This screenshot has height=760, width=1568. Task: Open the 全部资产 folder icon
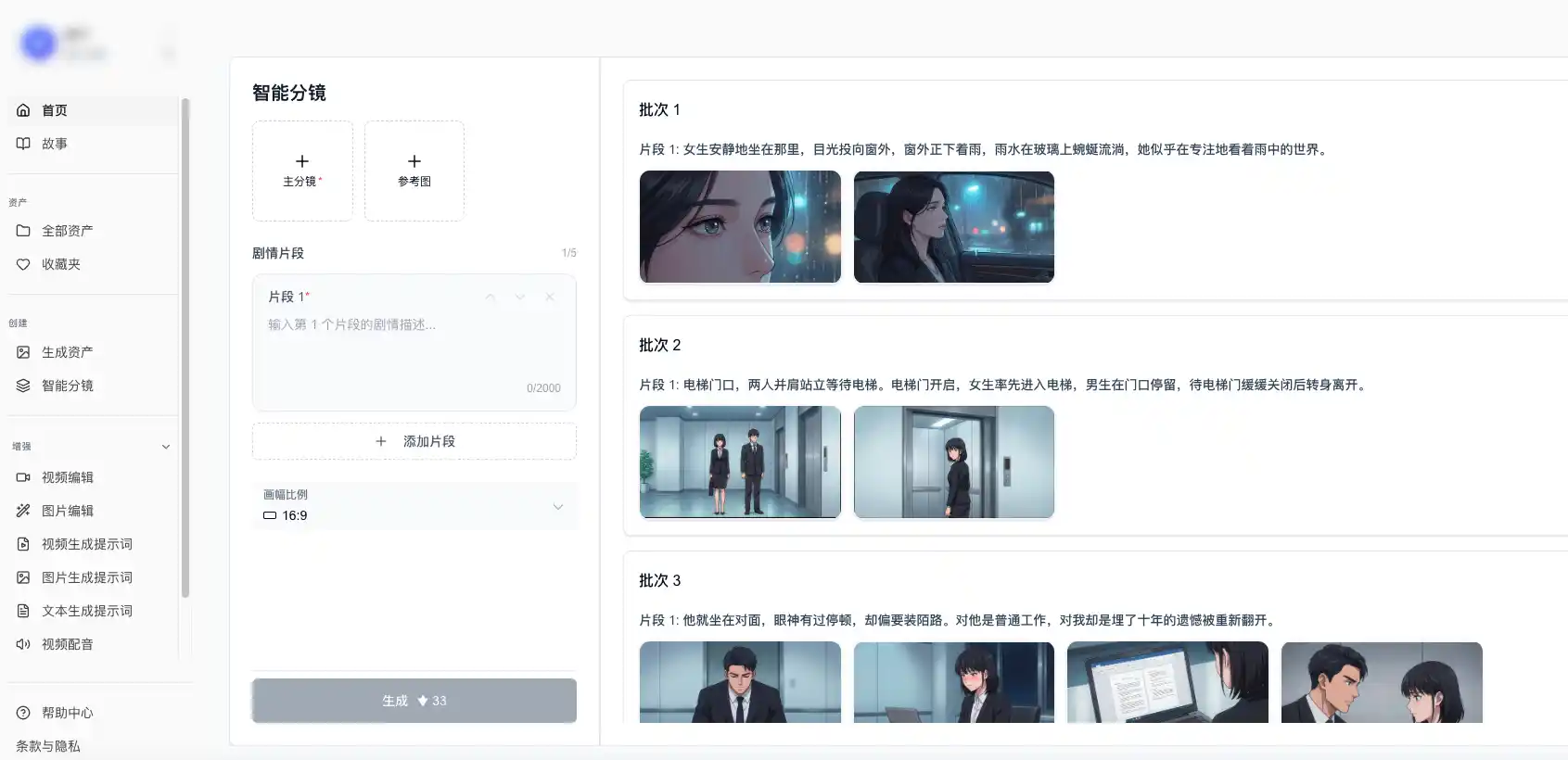pyautogui.click(x=23, y=231)
